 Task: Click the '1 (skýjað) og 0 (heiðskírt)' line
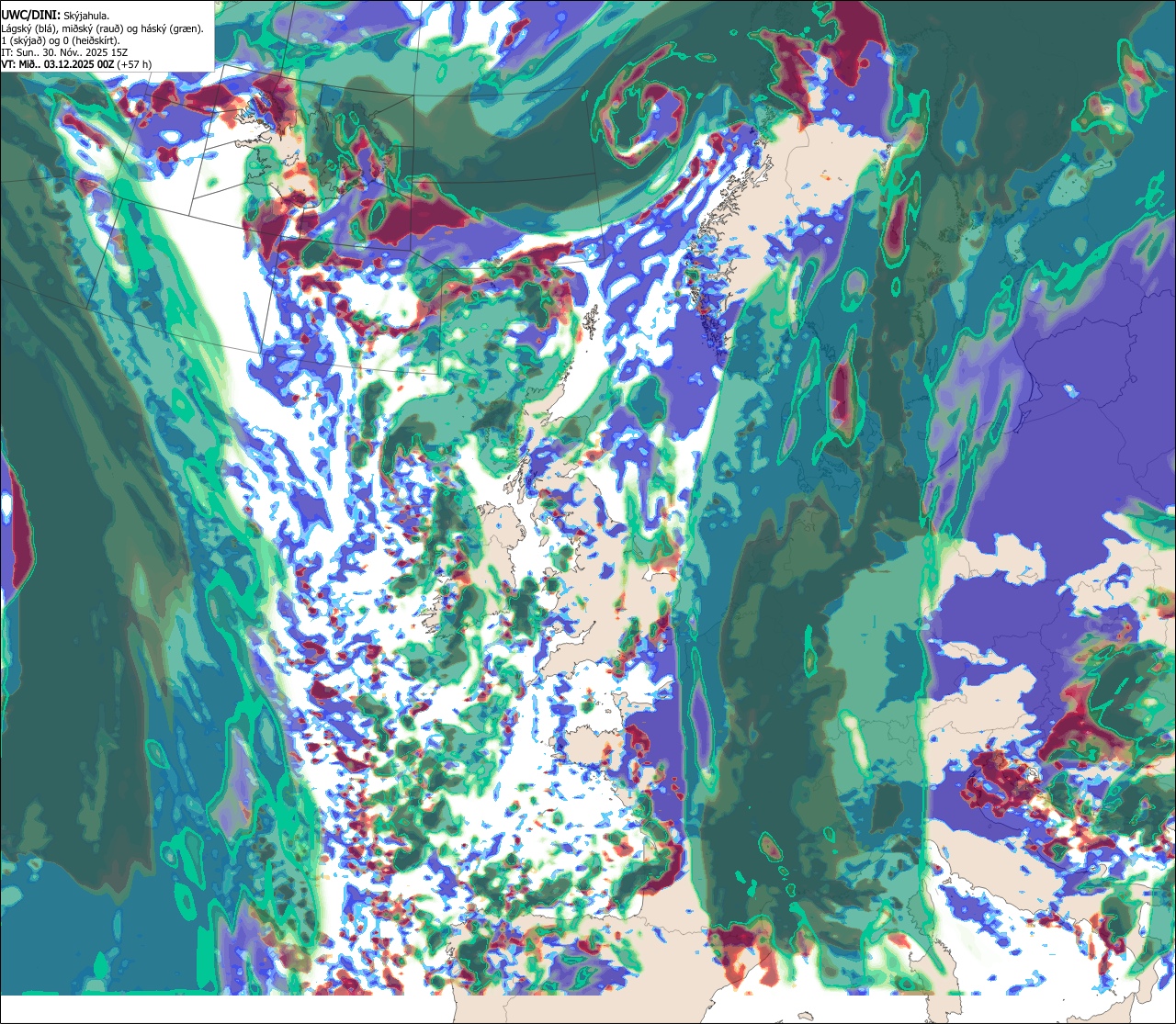click(61, 40)
